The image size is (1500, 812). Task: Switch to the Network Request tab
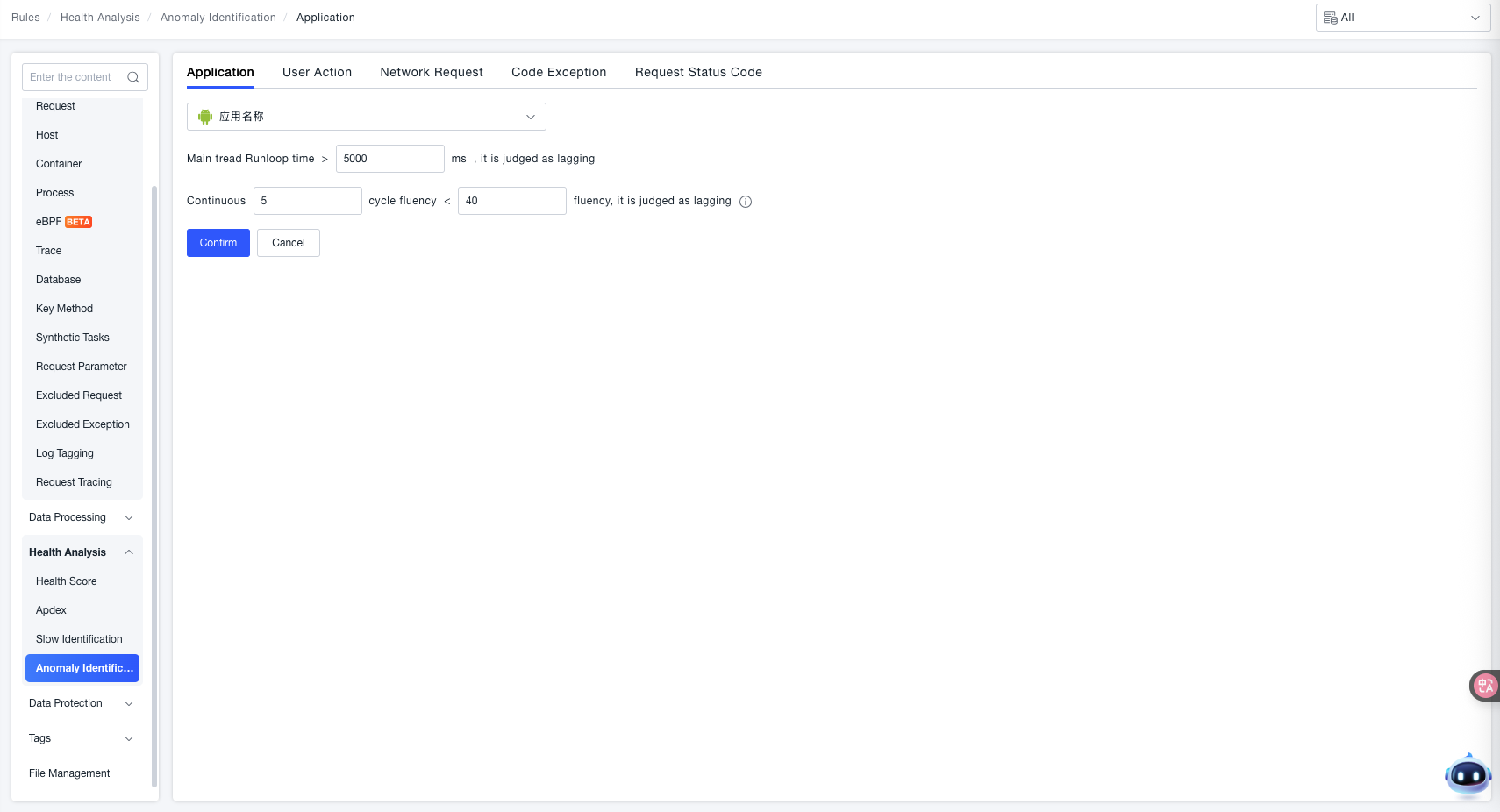coord(432,72)
